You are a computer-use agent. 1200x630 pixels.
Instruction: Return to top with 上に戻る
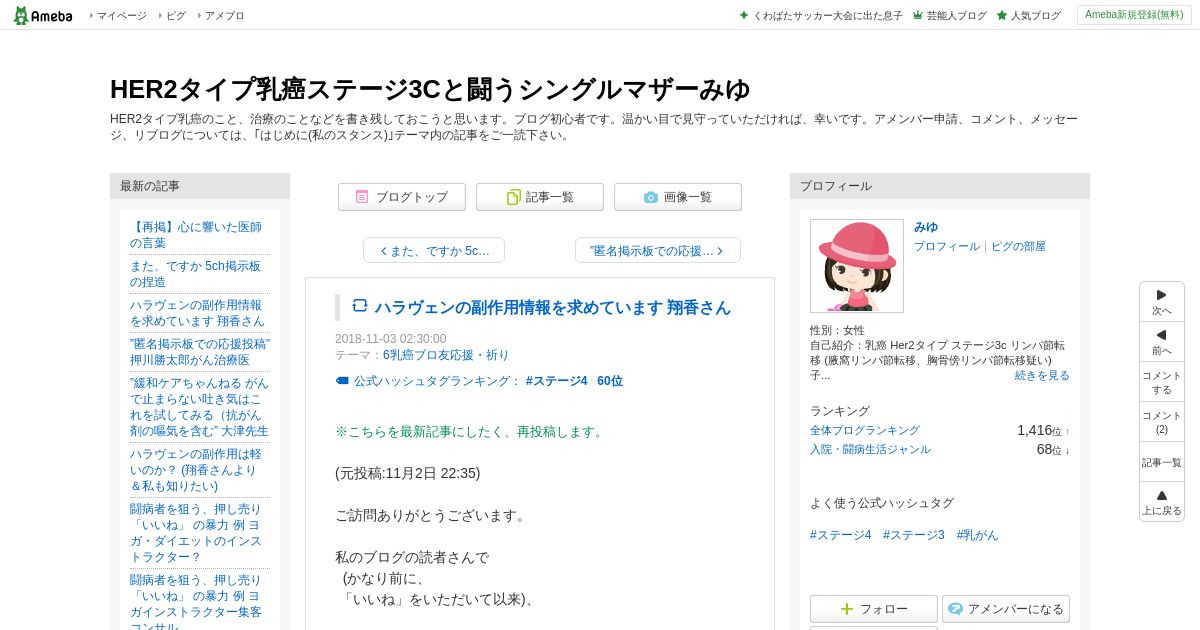point(1162,502)
